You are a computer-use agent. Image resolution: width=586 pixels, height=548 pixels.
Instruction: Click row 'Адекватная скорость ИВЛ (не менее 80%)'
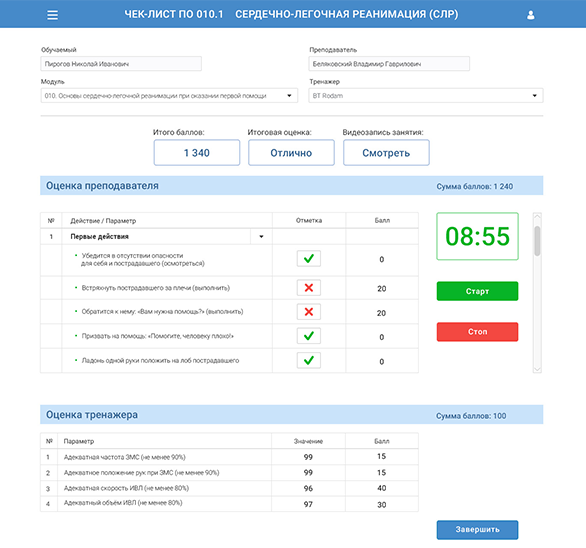coord(229,488)
